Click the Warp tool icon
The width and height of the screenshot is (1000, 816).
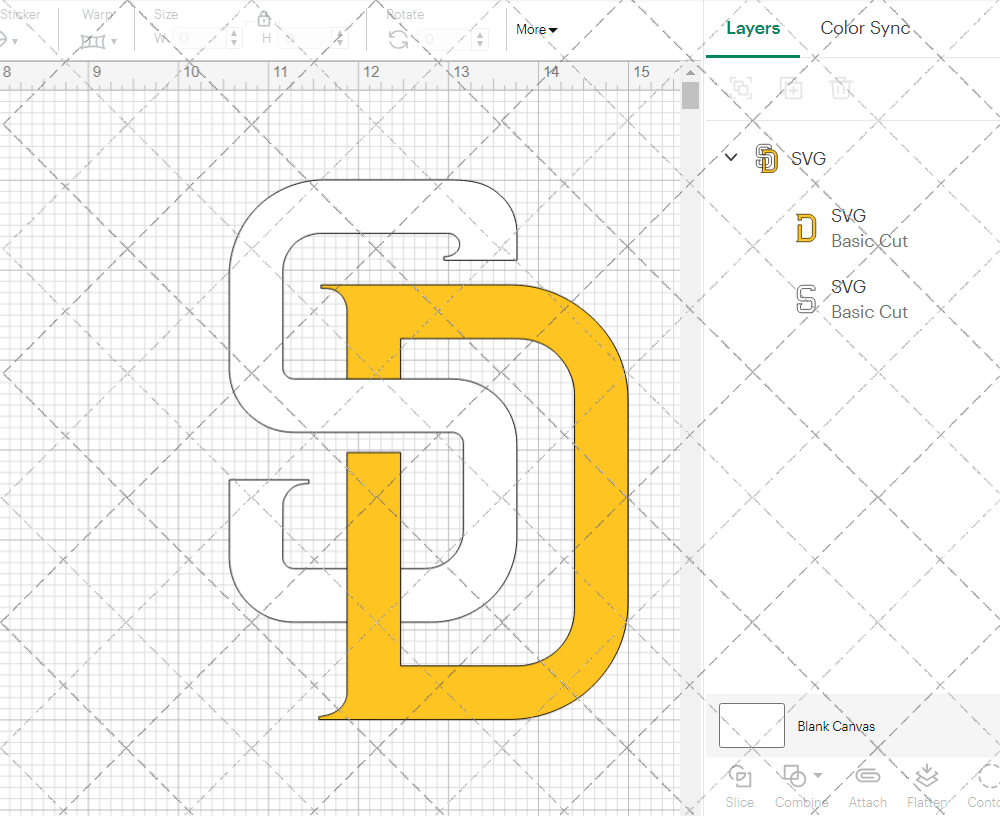94,40
